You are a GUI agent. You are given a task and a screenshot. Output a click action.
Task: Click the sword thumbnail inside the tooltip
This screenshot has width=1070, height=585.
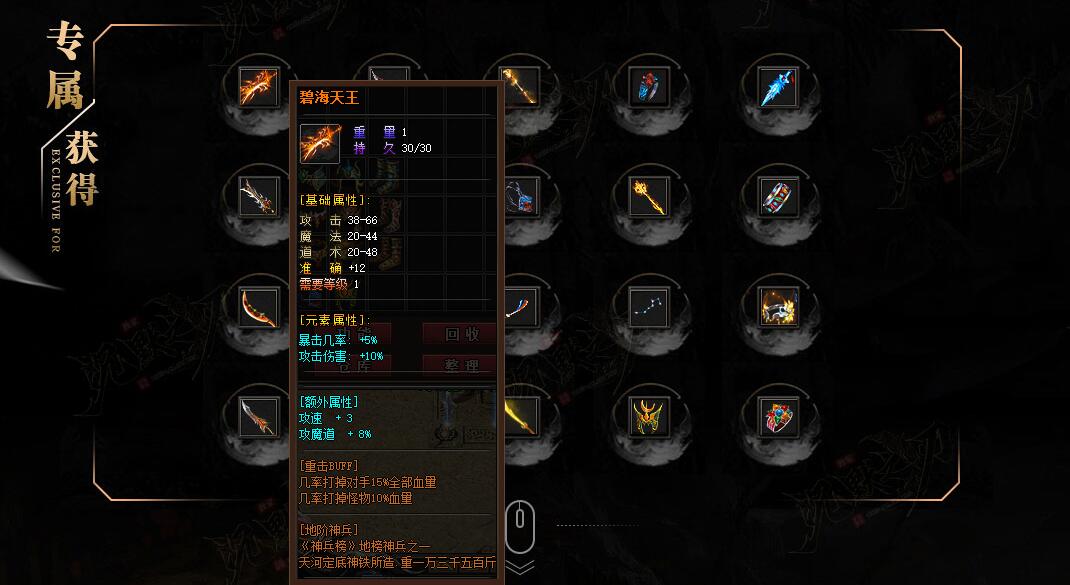click(x=320, y=143)
